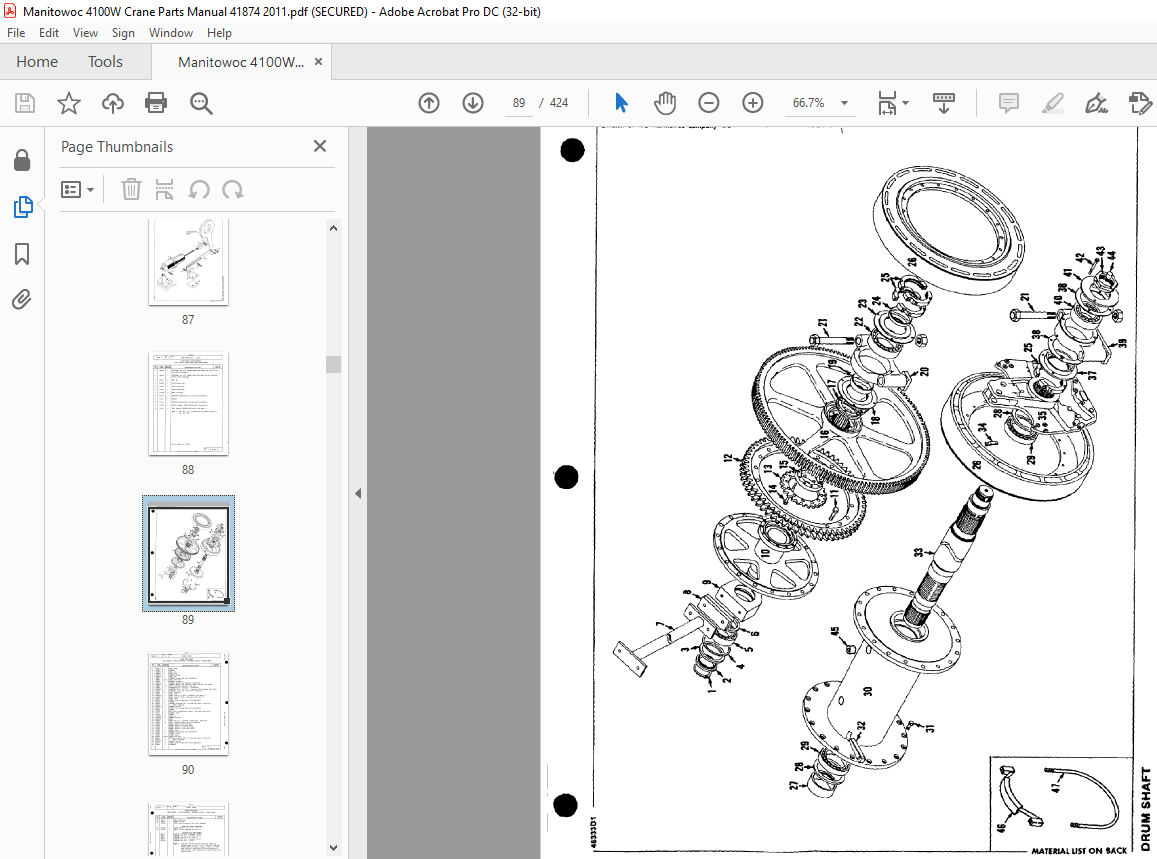This screenshot has width=1157, height=859.
Task: Close the Manitowoc 4100W document tab
Action: pos(319,61)
